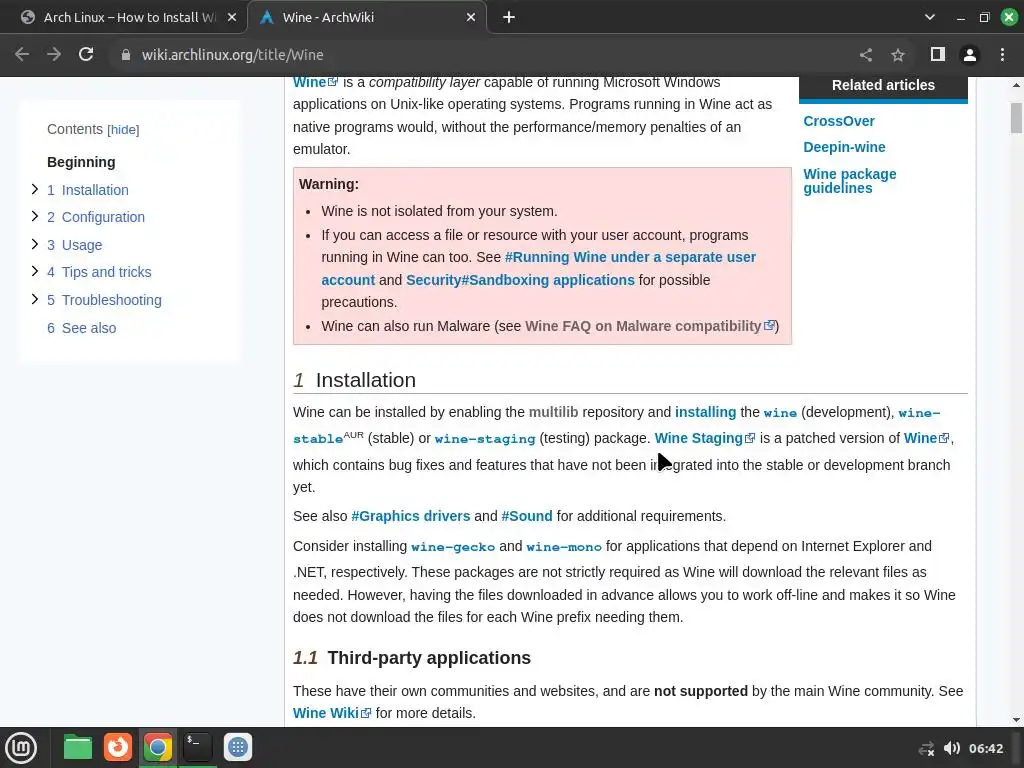The image size is (1024, 768).
Task: Open the wine-mono package link
Action: point(564,547)
